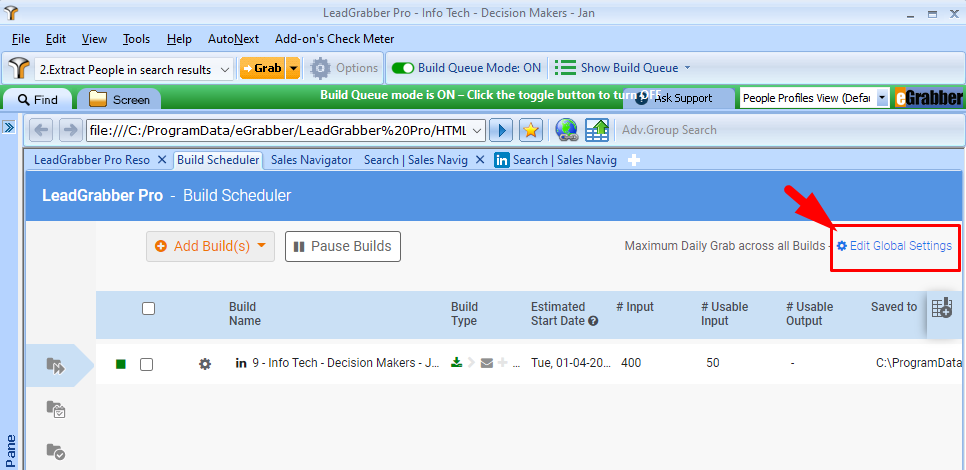Click the # Input value 400

tap(631, 363)
